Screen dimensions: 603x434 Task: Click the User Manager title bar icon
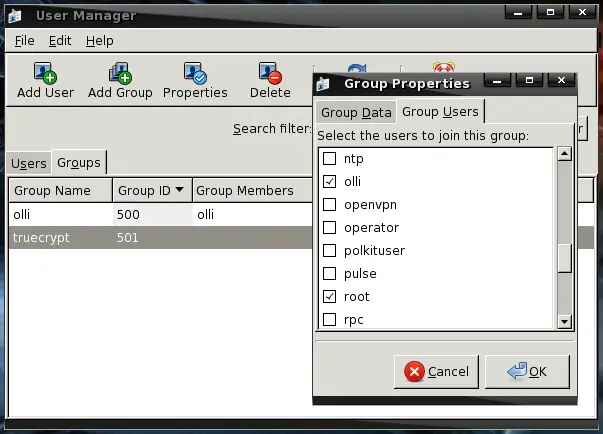[x=15, y=16]
